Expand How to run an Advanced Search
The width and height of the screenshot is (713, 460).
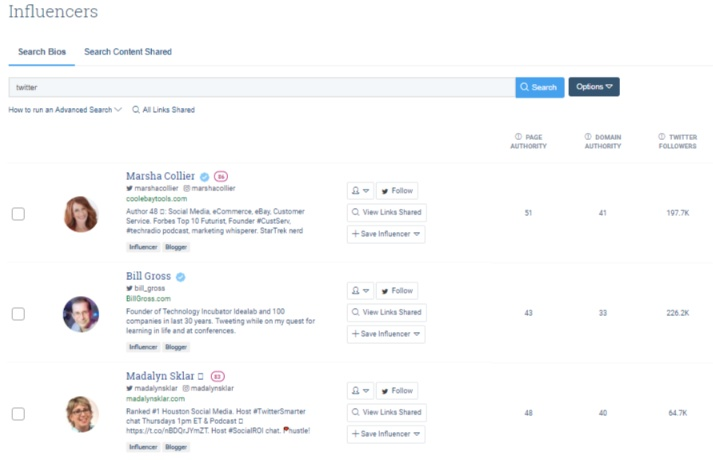[65, 110]
